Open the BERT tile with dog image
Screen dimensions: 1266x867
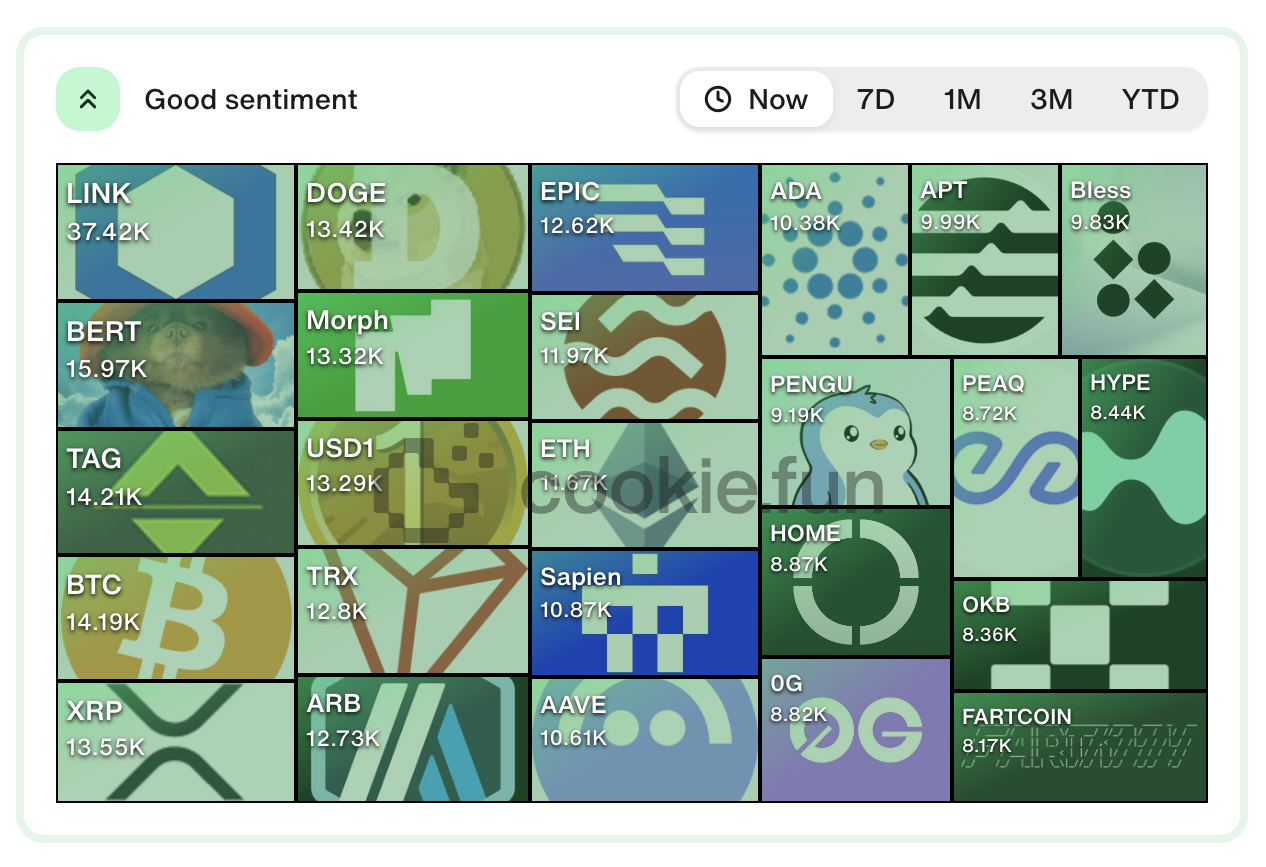coord(176,365)
